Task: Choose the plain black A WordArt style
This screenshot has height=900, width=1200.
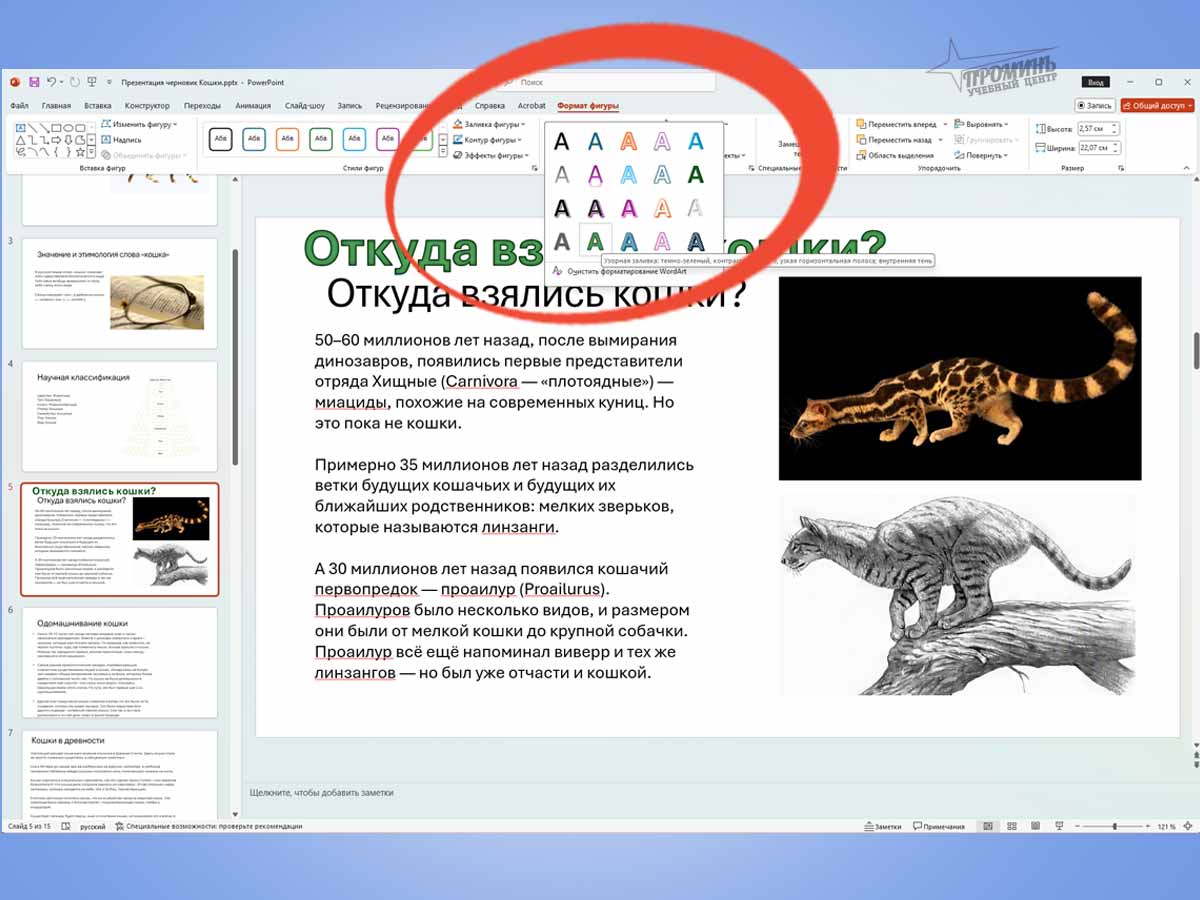Action: [562, 143]
